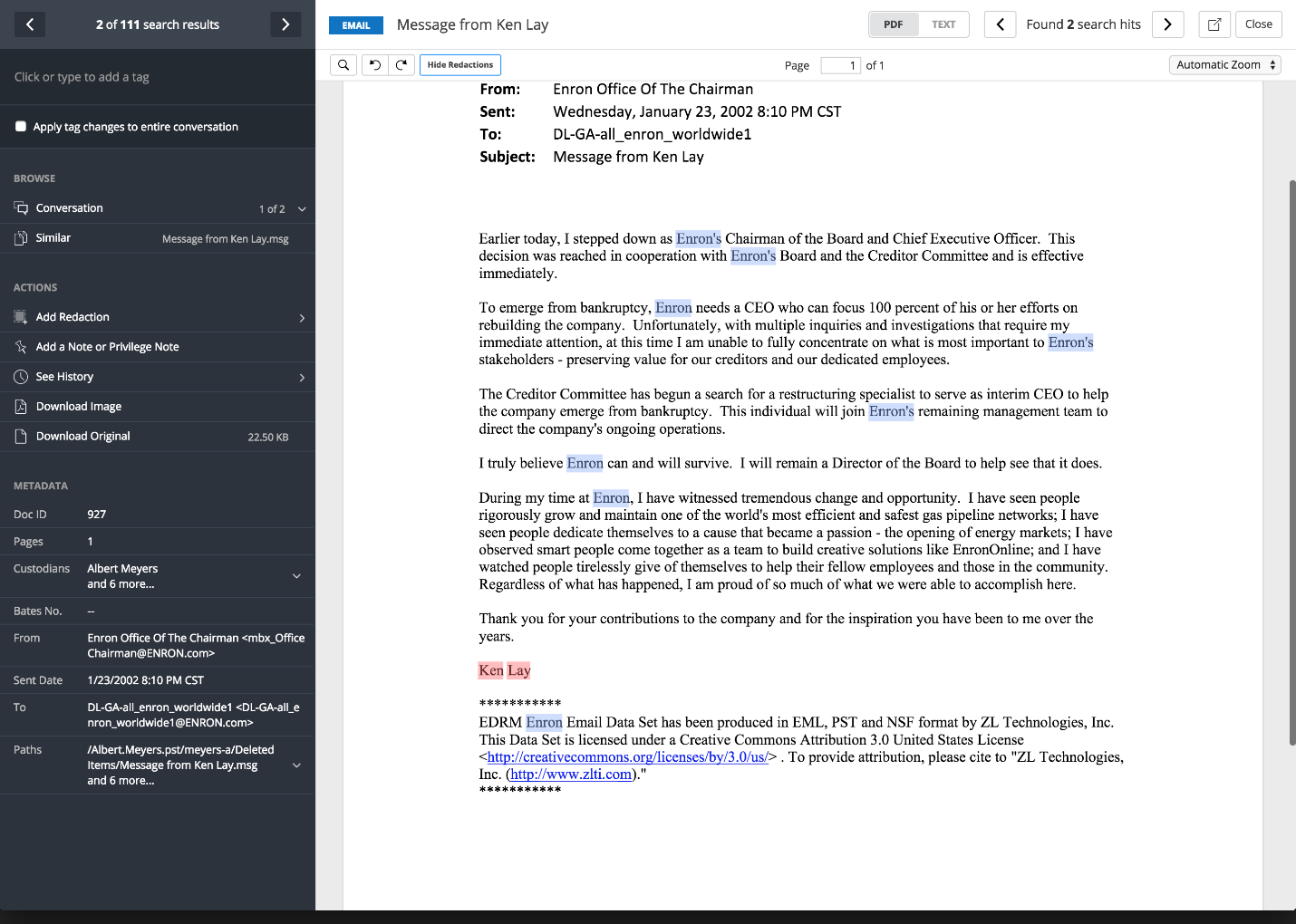
Task: Click Doc ID value 927
Action: coord(97,515)
